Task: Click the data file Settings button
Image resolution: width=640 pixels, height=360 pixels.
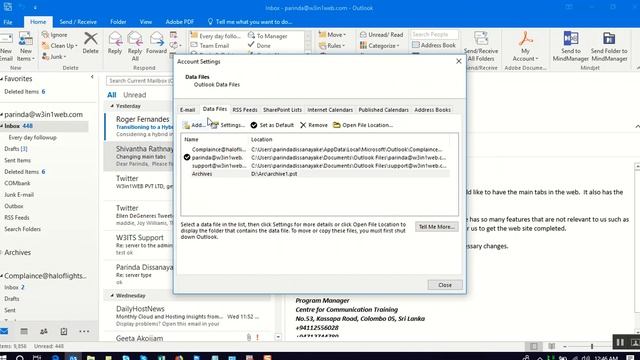Action: pyautogui.click(x=228, y=125)
